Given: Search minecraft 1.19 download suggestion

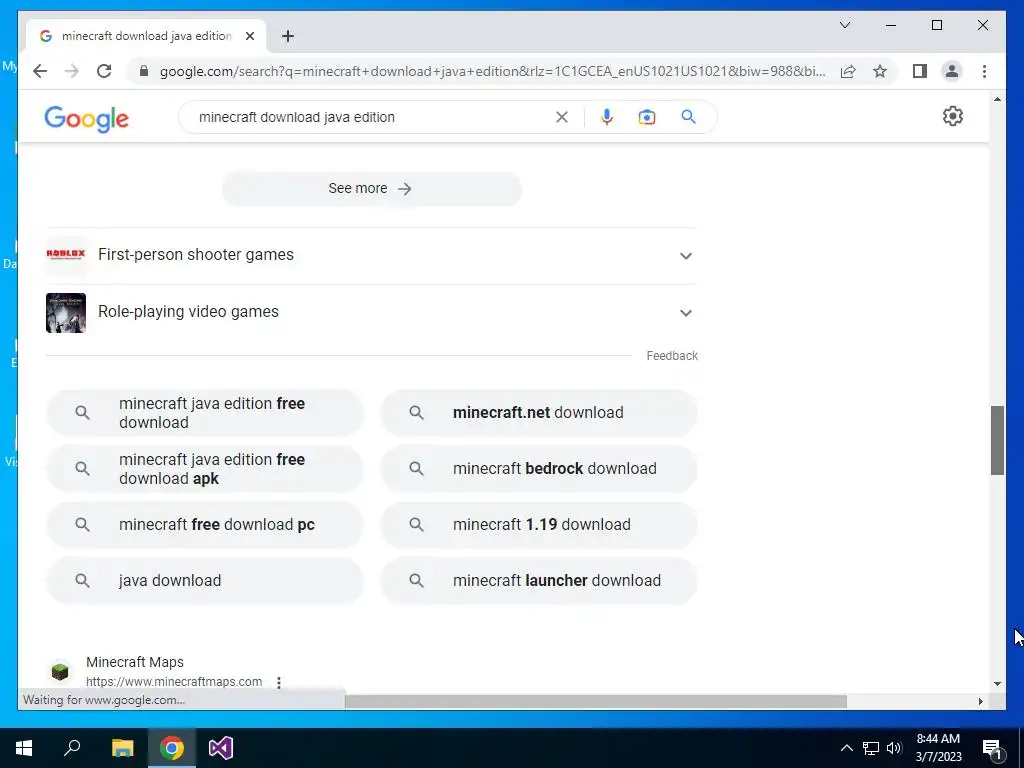Looking at the screenshot, I should [x=539, y=524].
